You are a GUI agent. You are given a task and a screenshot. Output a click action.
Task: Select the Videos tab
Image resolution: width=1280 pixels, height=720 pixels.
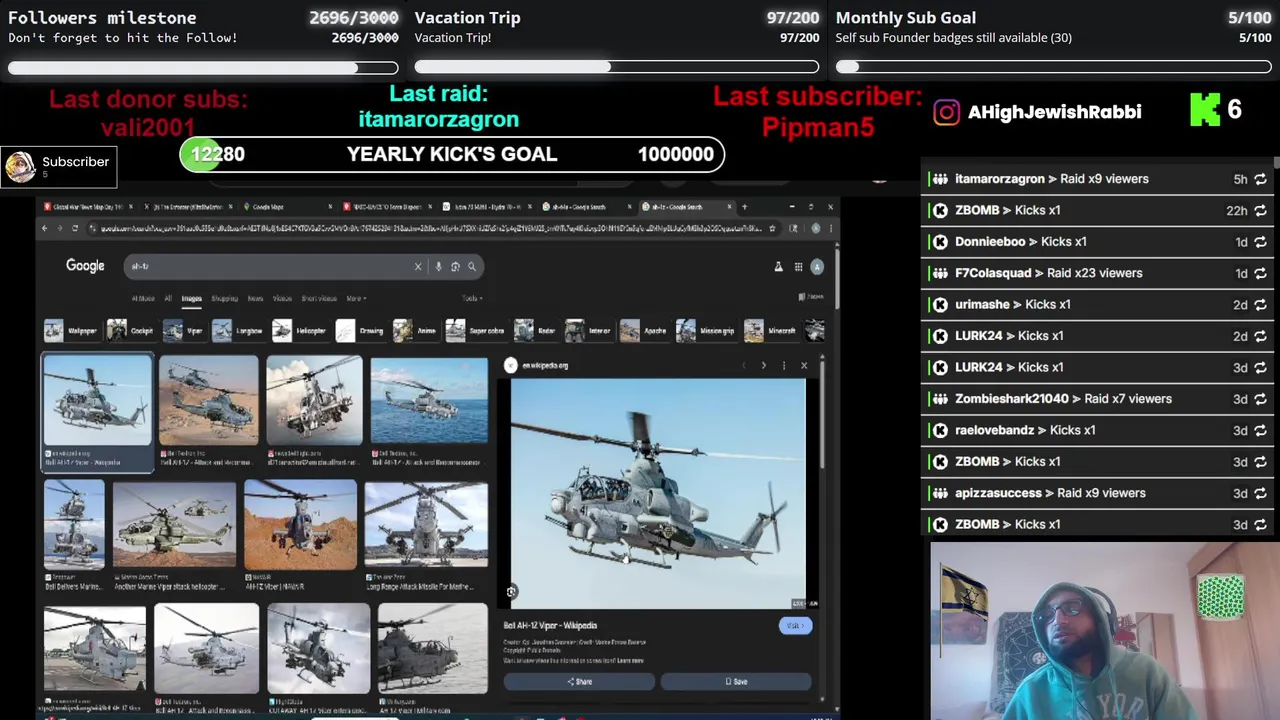(x=282, y=298)
